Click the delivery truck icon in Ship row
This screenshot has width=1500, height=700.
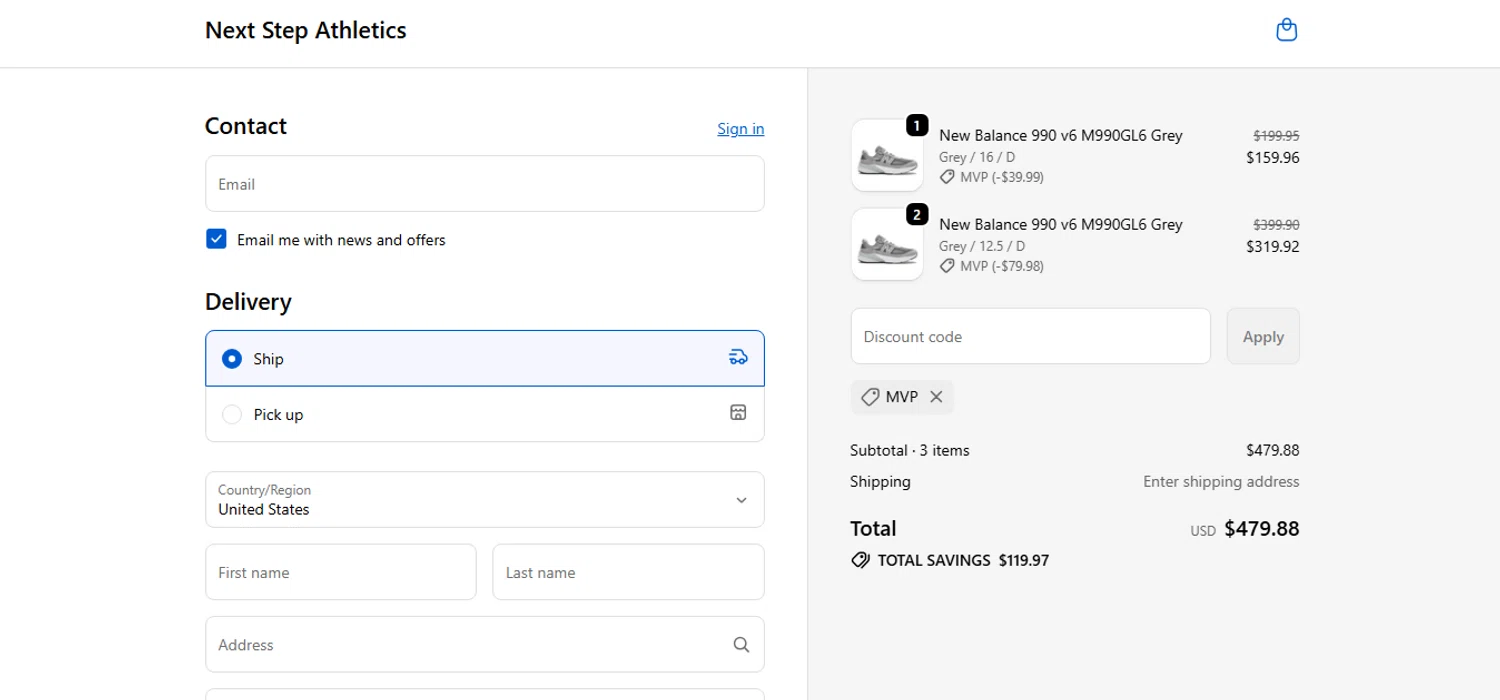click(738, 357)
